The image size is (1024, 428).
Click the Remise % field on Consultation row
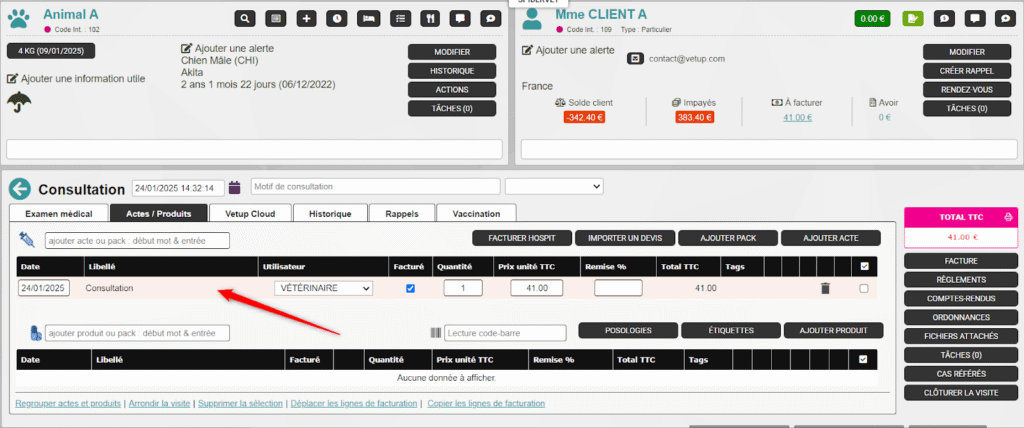(x=618, y=288)
